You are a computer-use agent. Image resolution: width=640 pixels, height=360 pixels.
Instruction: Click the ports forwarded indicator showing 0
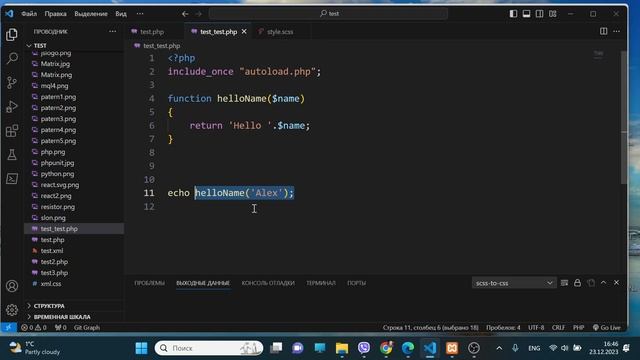pos(60,327)
